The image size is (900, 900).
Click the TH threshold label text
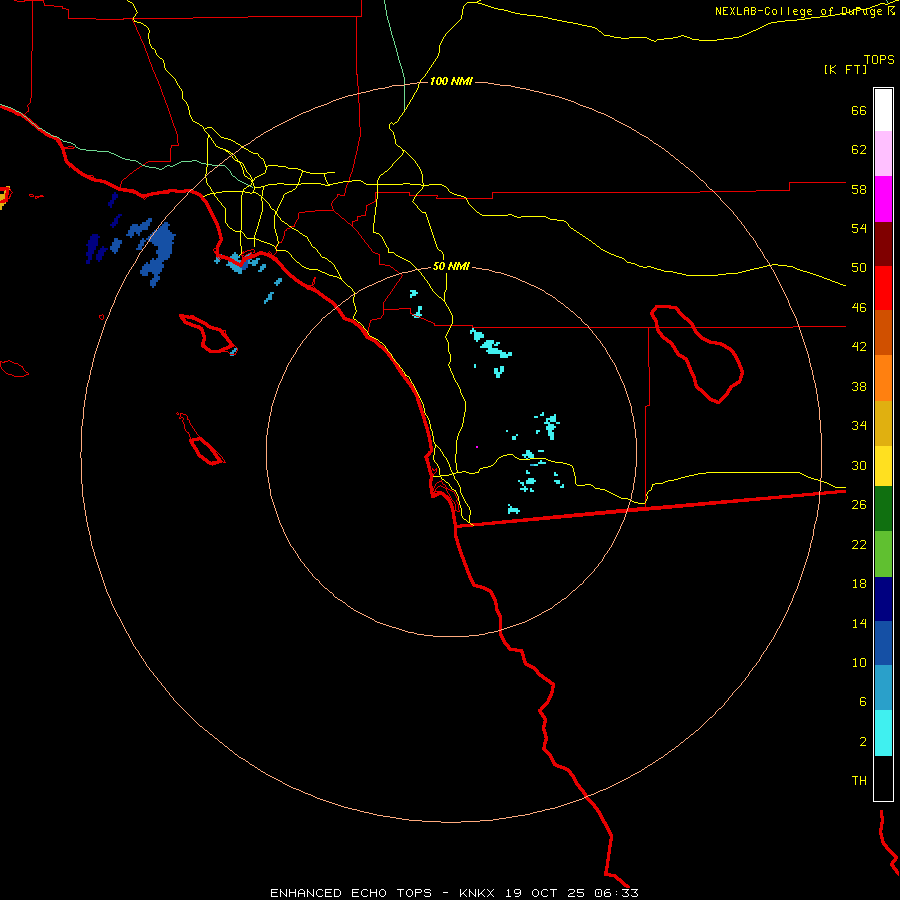click(859, 781)
